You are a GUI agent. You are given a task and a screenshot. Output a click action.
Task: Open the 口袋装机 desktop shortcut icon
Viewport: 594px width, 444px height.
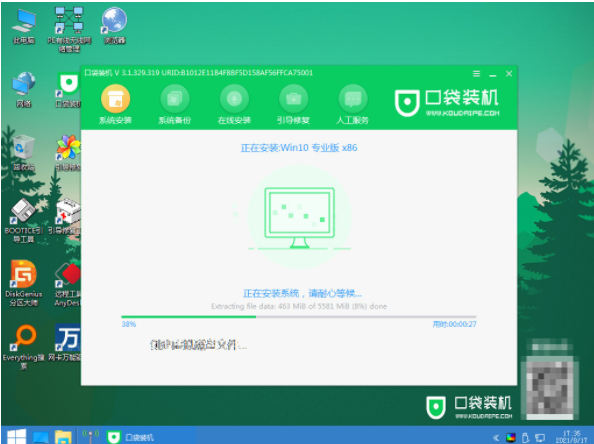(67, 89)
